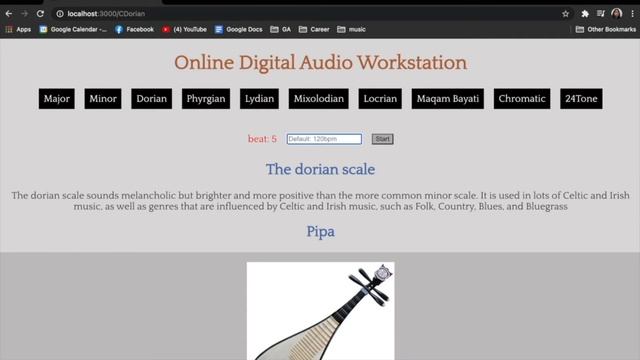
Task: Select the Minor scale button
Action: coord(103,99)
